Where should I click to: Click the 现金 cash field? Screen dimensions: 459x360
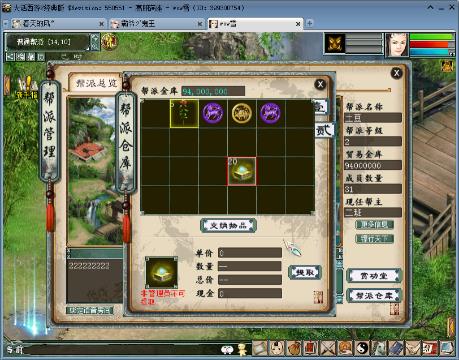point(250,293)
